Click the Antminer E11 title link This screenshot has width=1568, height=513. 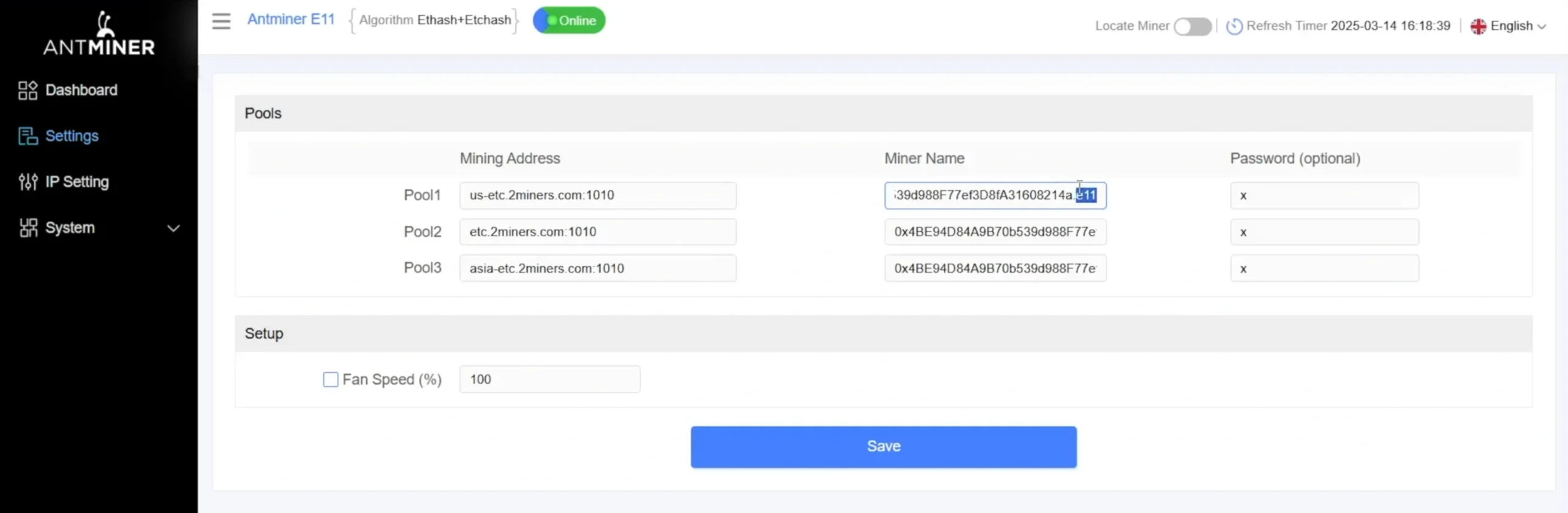pos(291,20)
